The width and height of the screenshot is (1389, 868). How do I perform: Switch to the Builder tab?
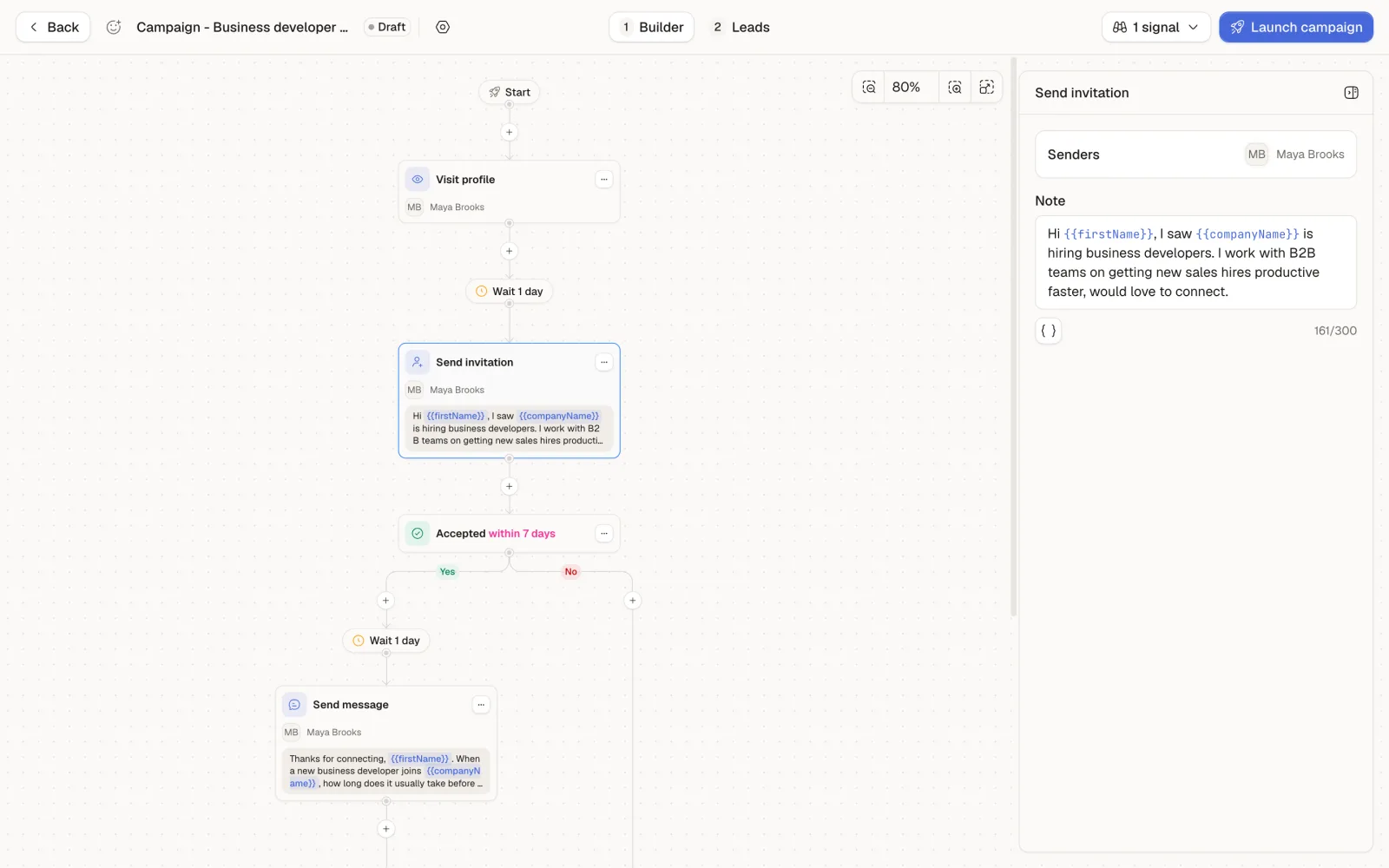pos(652,27)
